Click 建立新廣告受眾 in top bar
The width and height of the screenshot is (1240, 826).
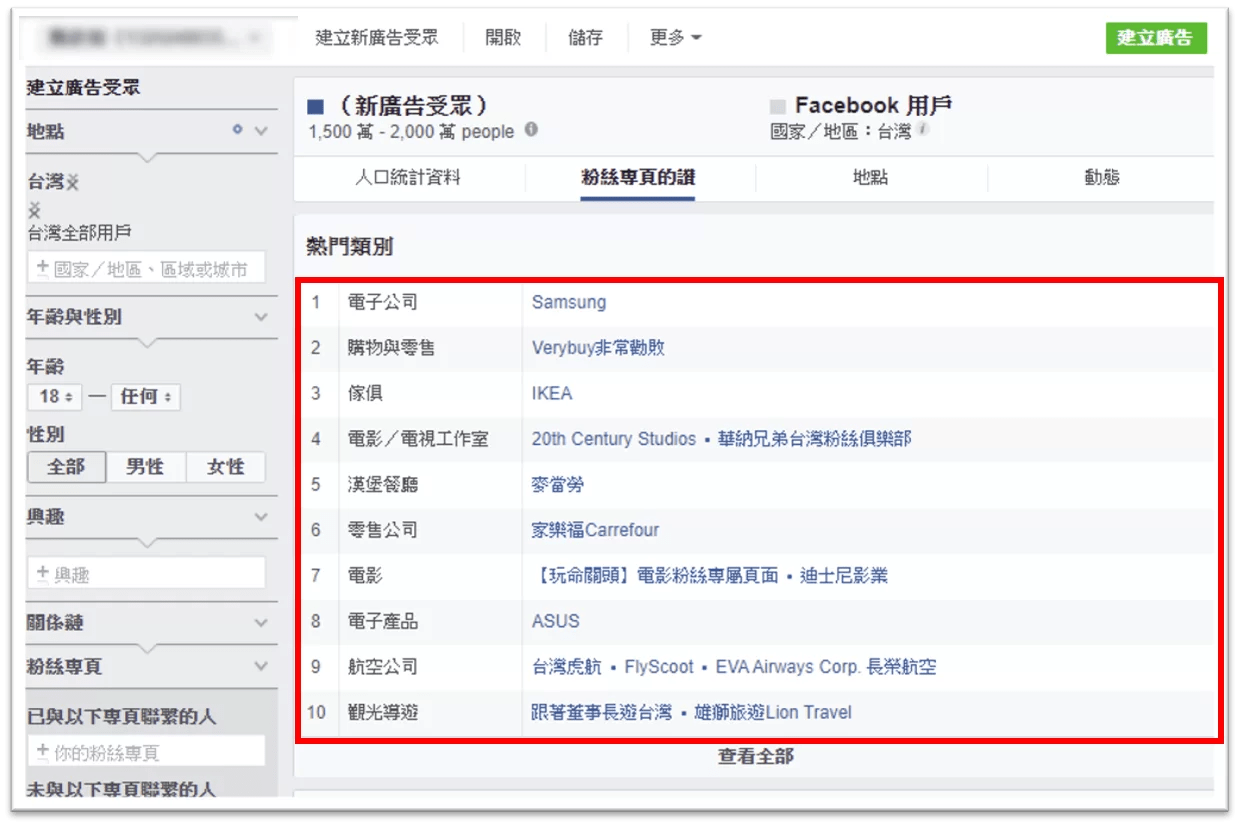(x=377, y=38)
